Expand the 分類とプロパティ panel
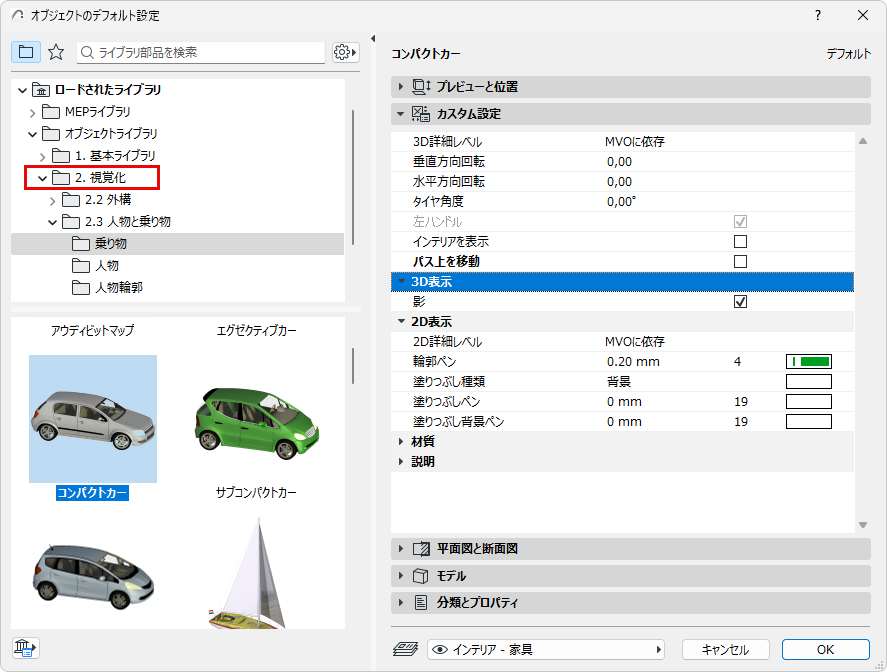The image size is (887, 672). (401, 602)
